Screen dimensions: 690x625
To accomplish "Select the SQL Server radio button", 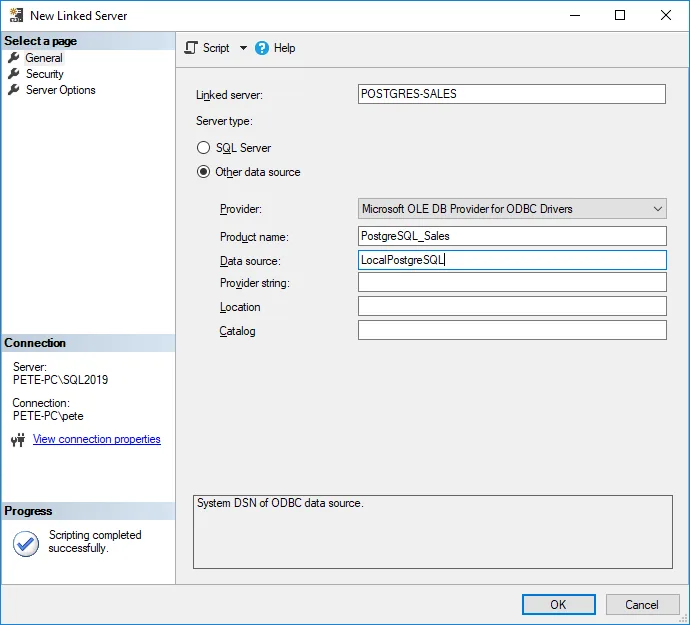I will [203, 147].
